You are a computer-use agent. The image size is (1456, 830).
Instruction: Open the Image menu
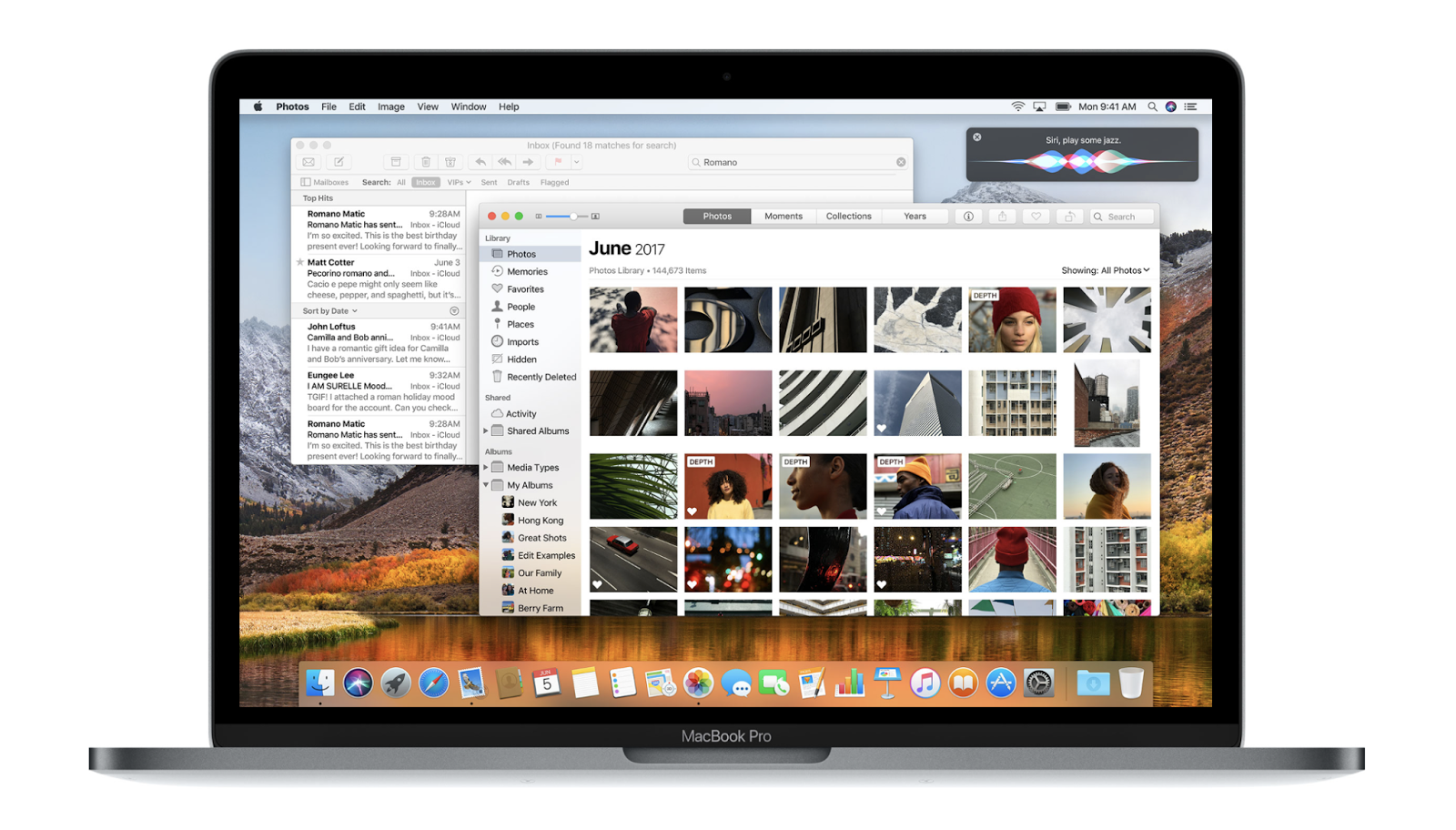click(391, 106)
